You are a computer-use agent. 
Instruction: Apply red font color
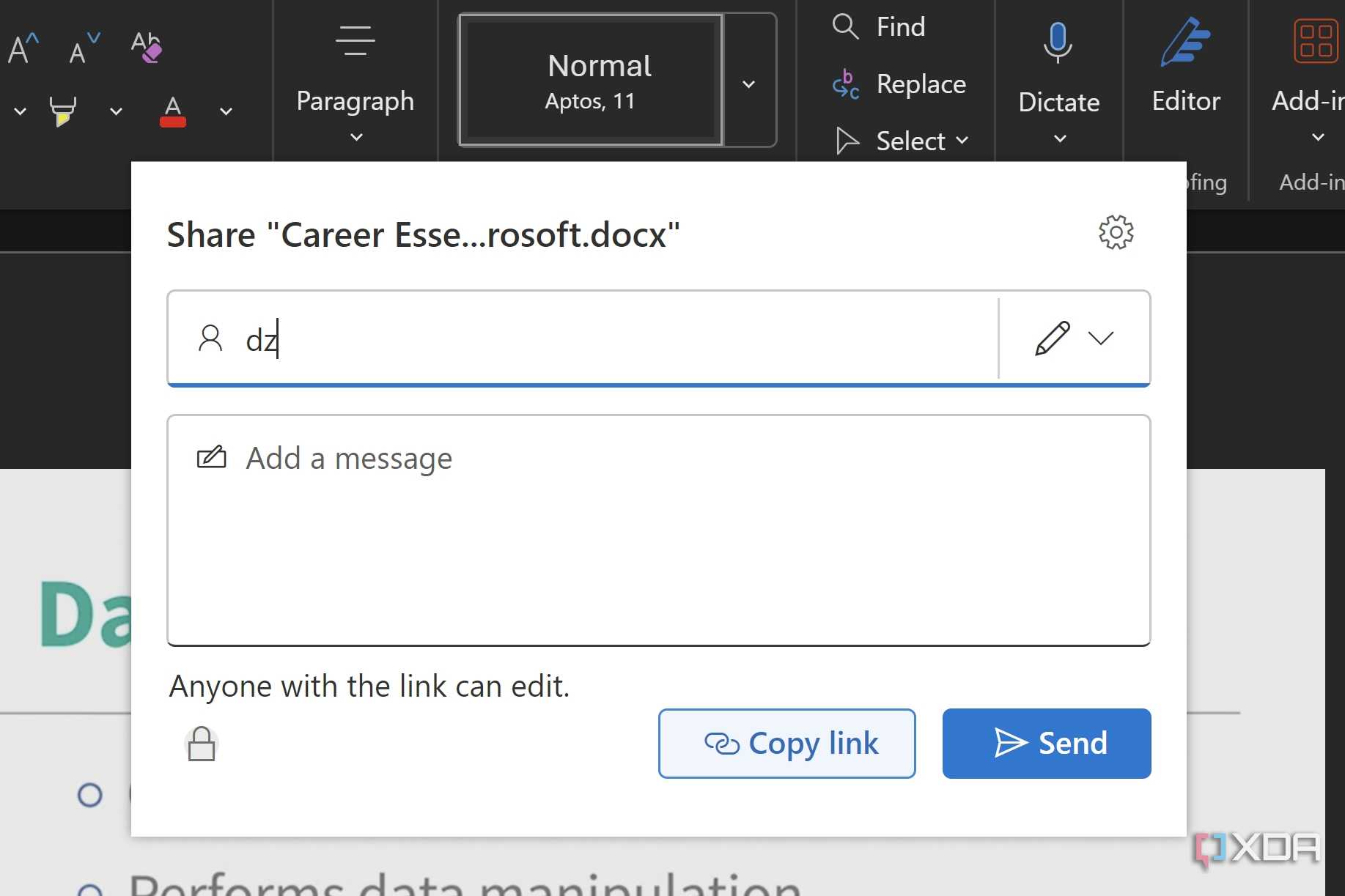[x=173, y=111]
